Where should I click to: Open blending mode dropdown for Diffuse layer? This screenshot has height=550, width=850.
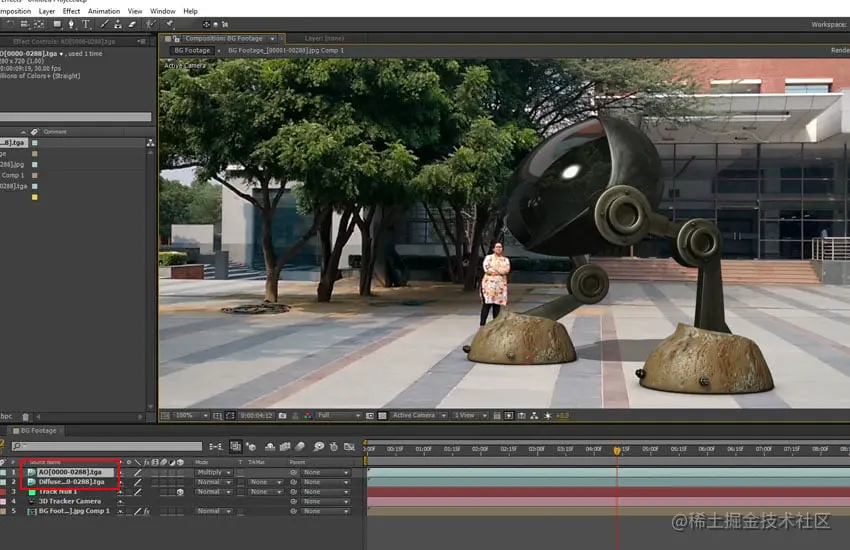[x=214, y=482]
